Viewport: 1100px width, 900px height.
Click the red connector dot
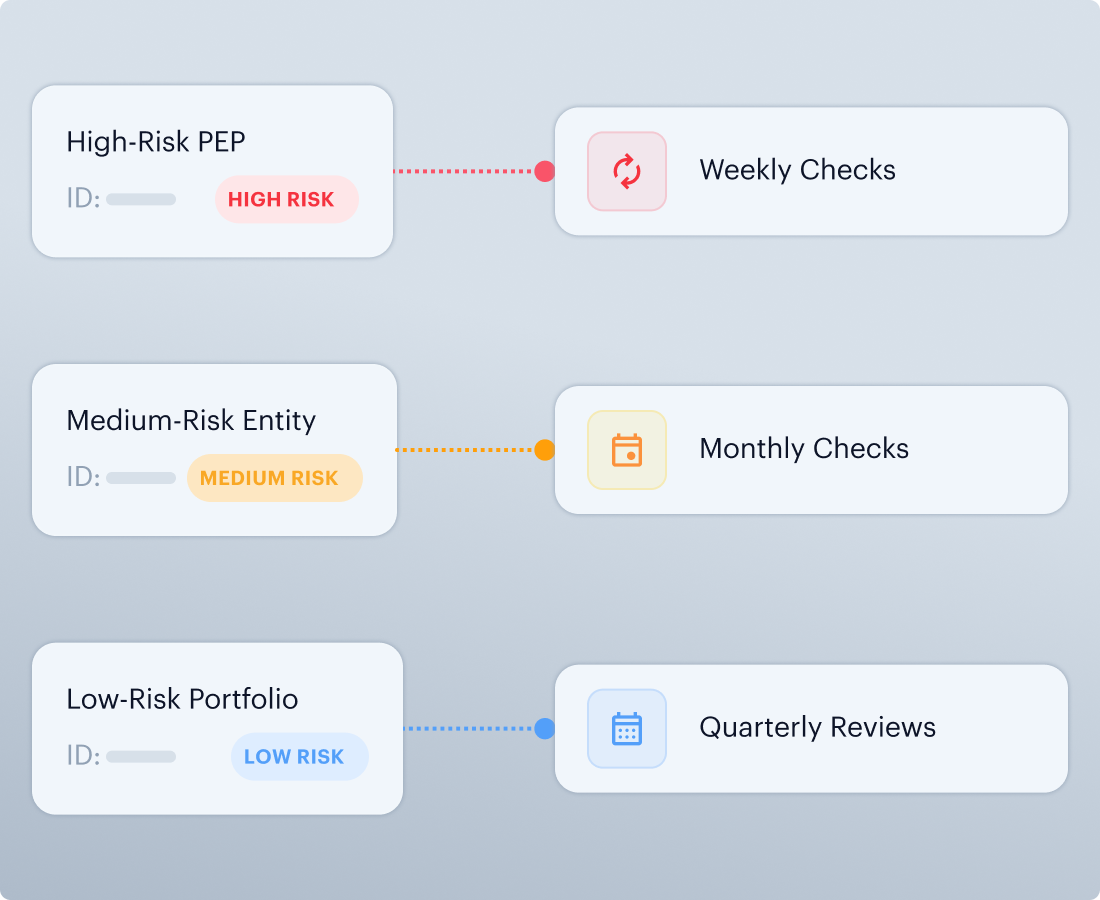click(544, 171)
